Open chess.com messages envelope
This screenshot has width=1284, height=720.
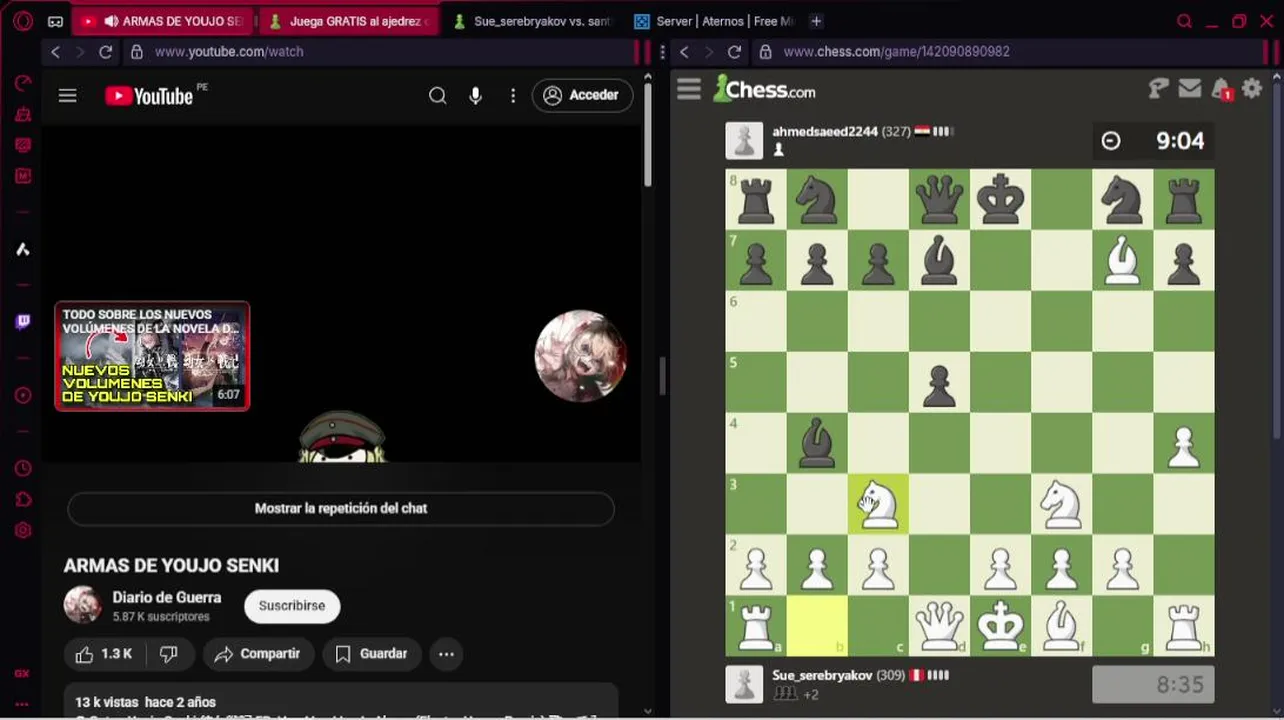1189,89
